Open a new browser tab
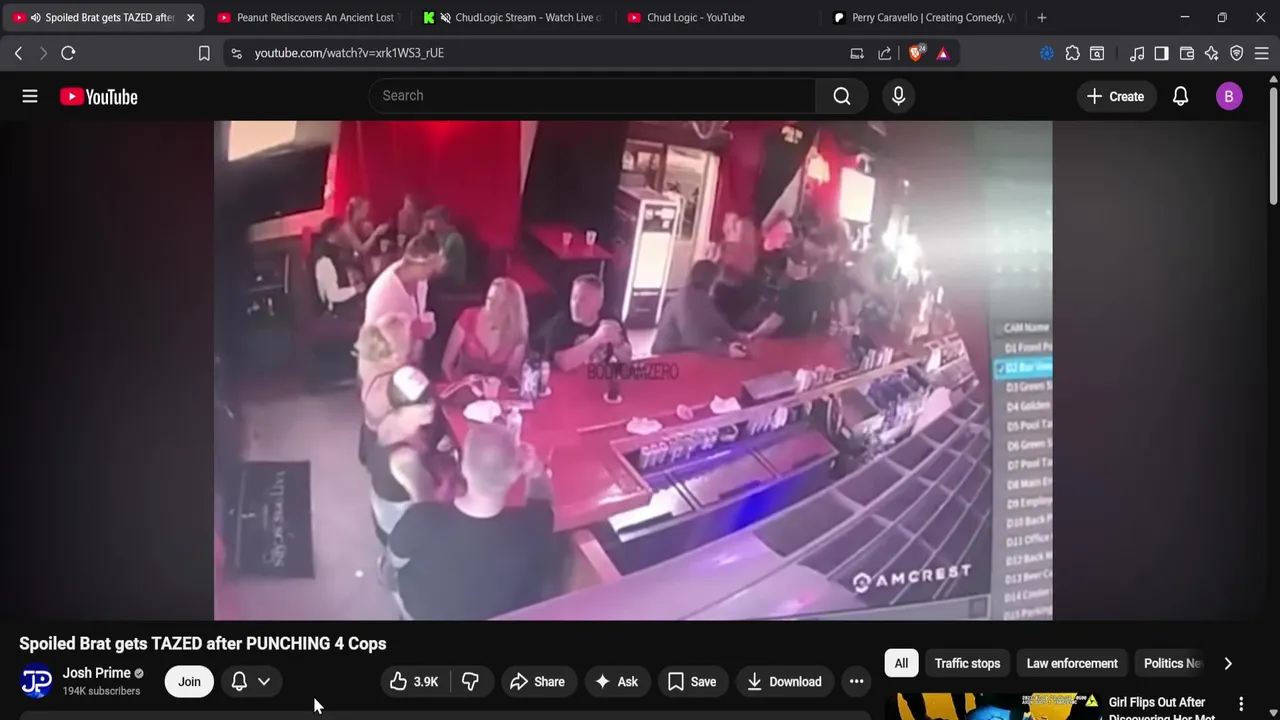The image size is (1280, 720). point(1042,17)
